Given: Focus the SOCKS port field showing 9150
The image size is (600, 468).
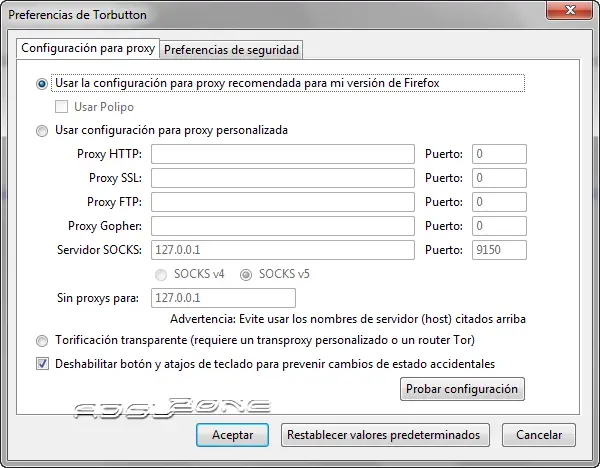Looking at the screenshot, I should pyautogui.click(x=498, y=250).
